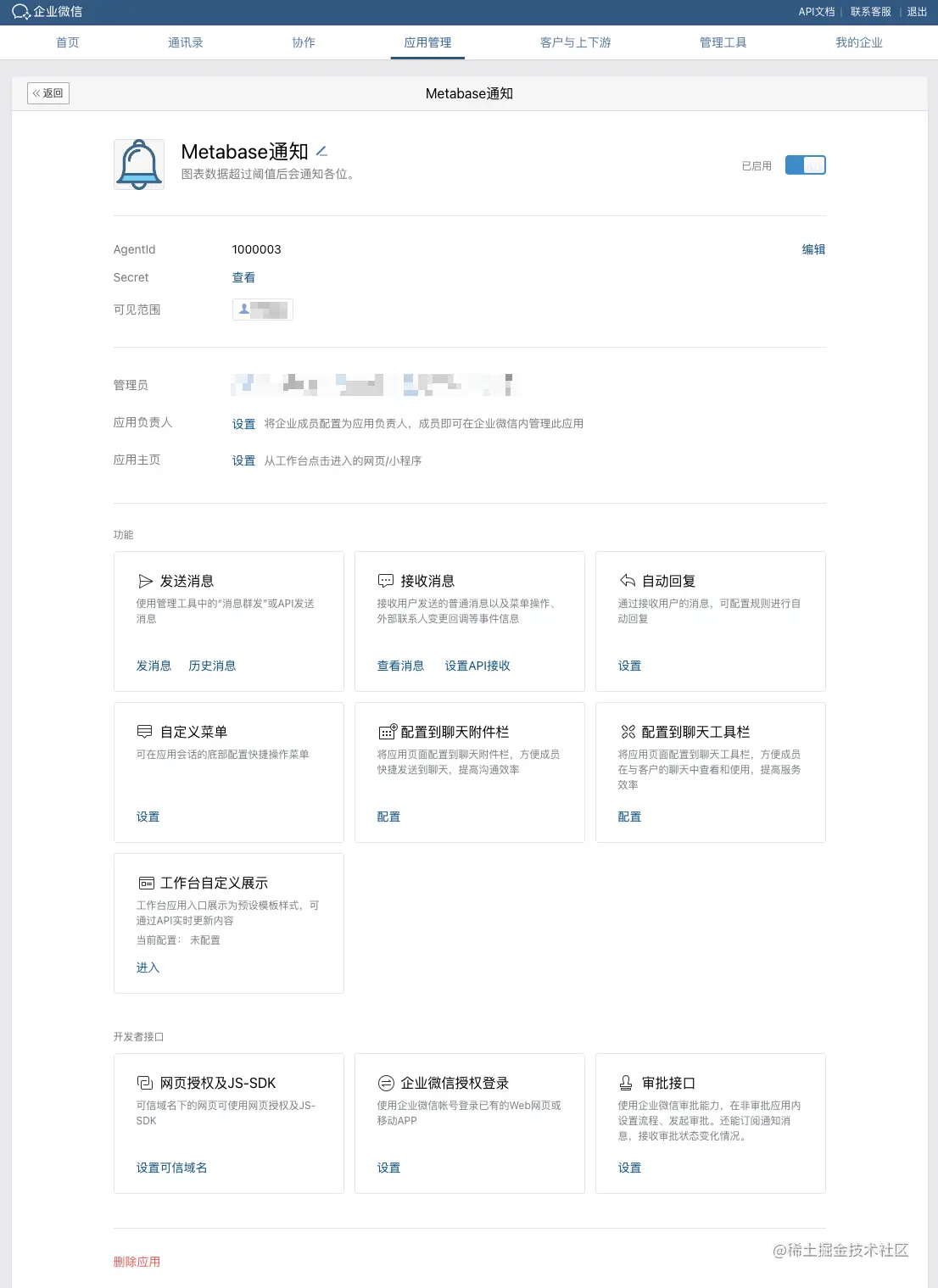
Task: Click the pencil edit icon beside Metabase通知
Action: click(x=321, y=151)
